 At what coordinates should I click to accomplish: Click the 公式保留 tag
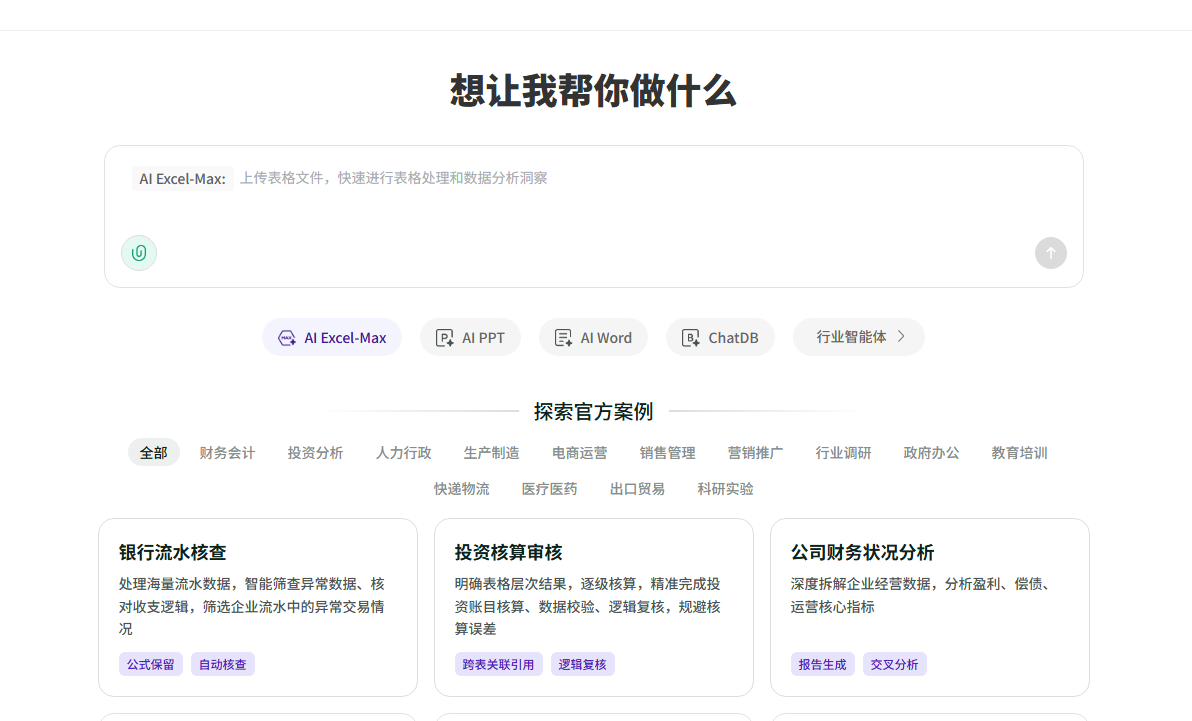pyautogui.click(x=151, y=664)
